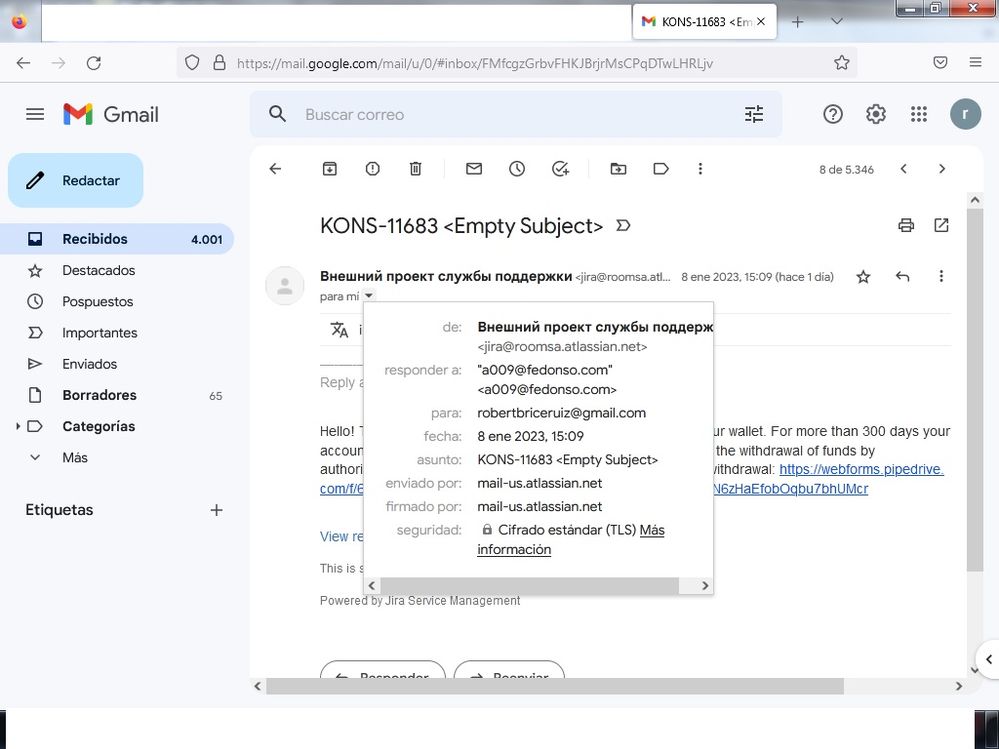Viewport: 999px width, 749px height.
Task: Mark email as unread
Action: click(x=474, y=169)
